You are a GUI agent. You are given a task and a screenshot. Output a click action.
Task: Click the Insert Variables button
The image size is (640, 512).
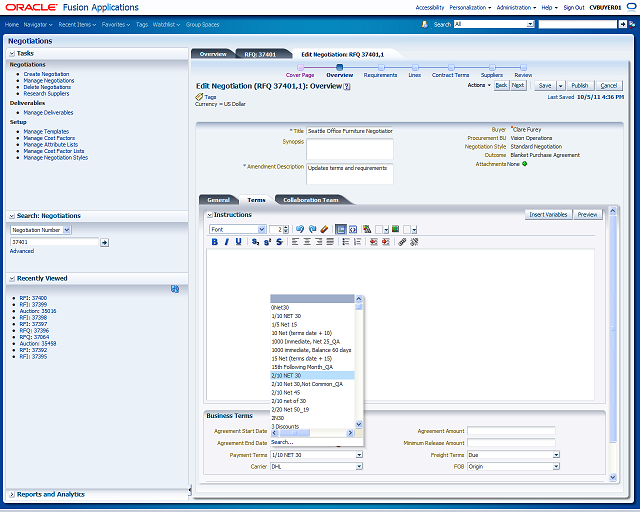pos(548,215)
